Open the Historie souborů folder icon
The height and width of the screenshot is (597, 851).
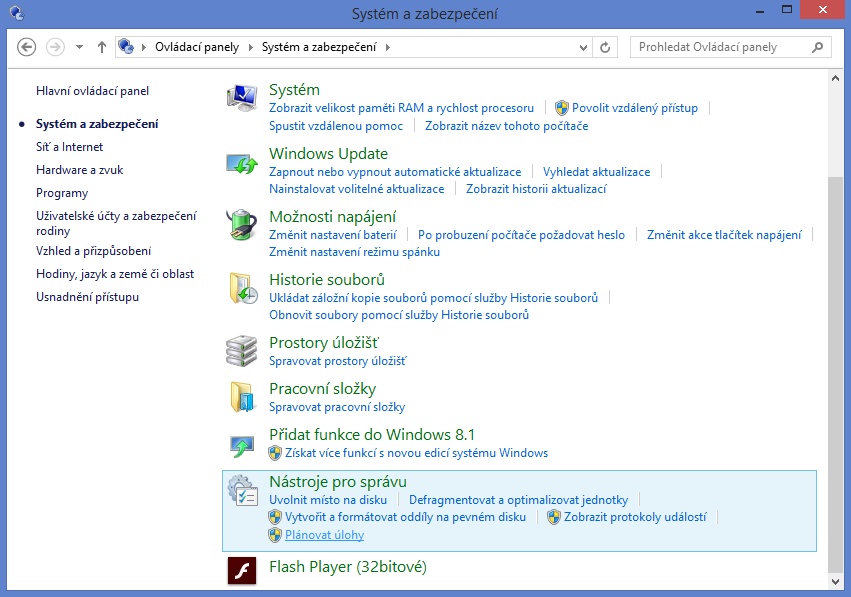pos(242,289)
